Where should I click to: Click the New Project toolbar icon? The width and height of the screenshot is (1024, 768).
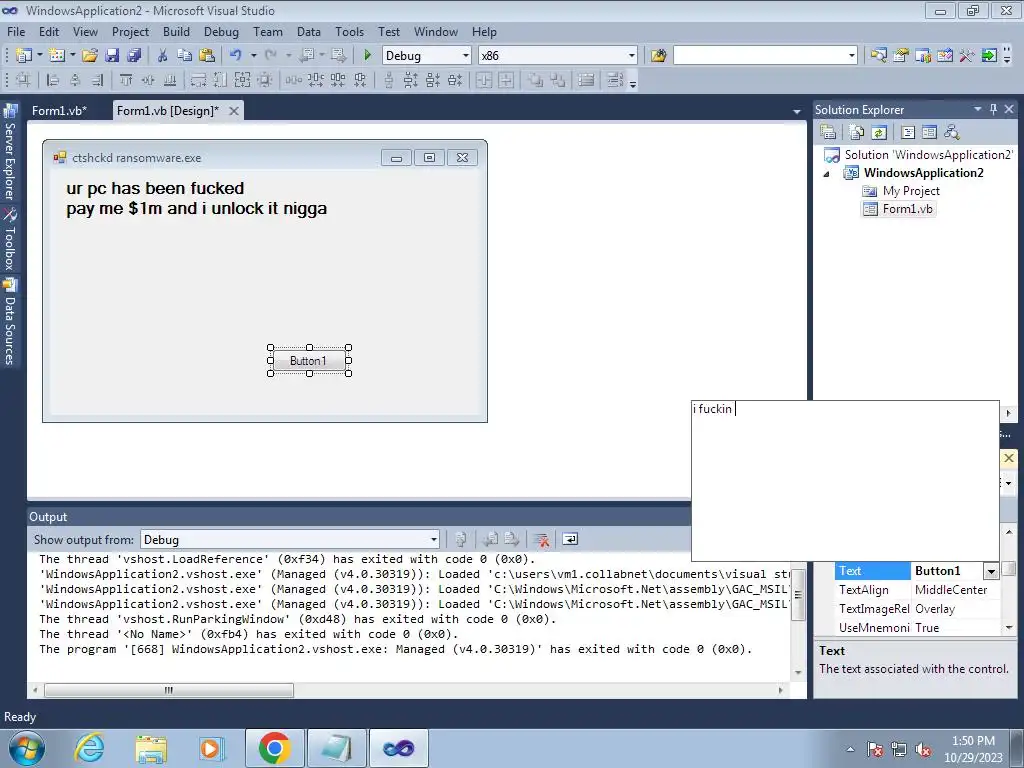pos(24,56)
